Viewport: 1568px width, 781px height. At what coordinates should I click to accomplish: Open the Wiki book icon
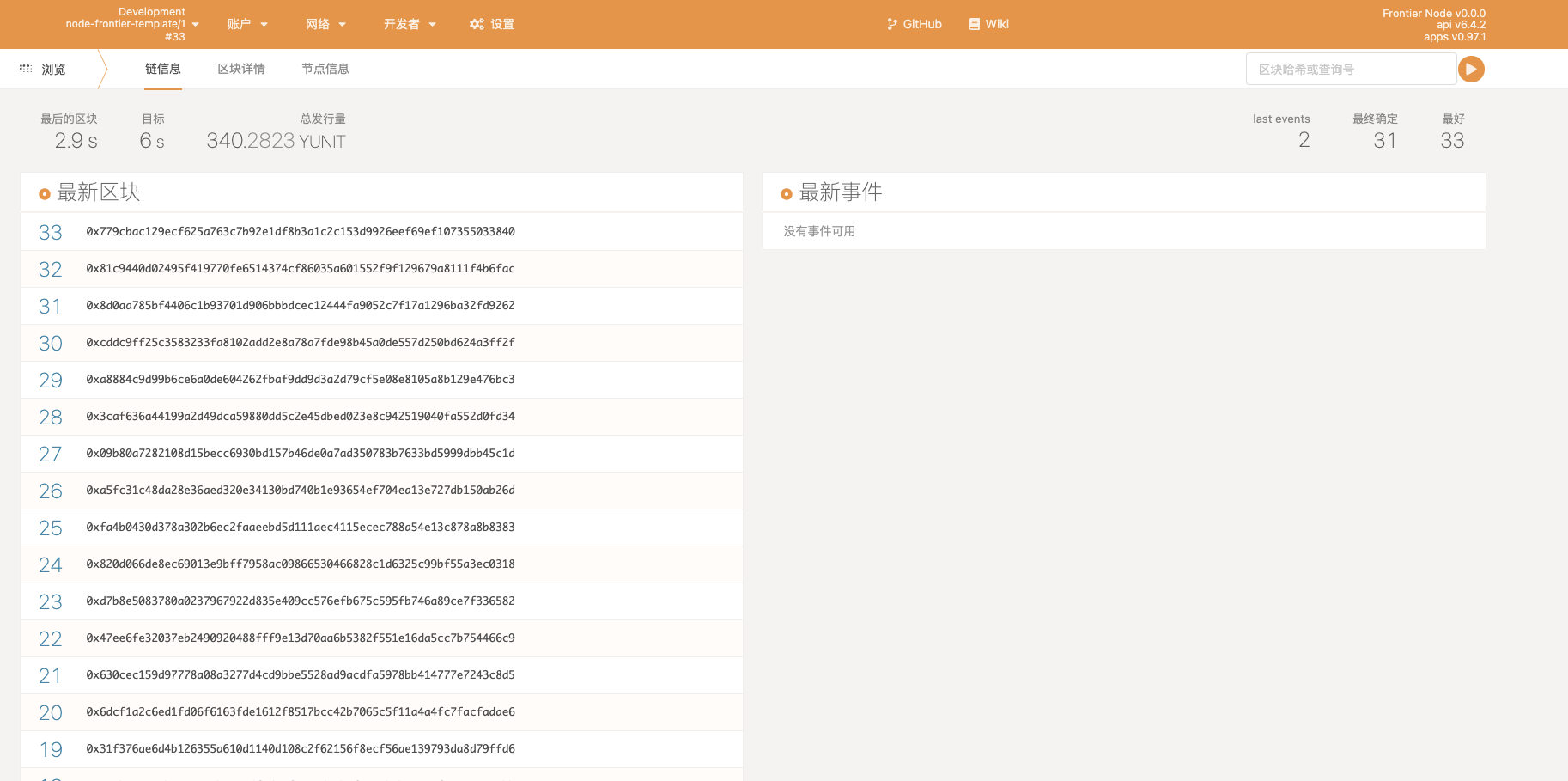[x=974, y=24]
